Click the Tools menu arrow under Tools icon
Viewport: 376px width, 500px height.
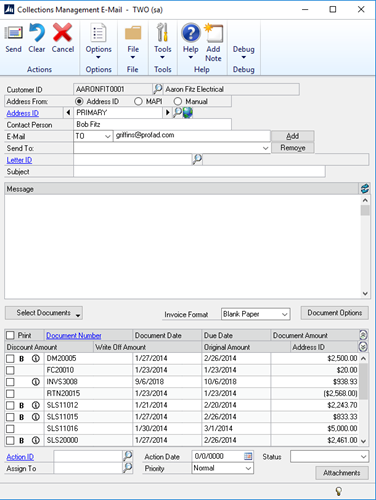coord(162,57)
